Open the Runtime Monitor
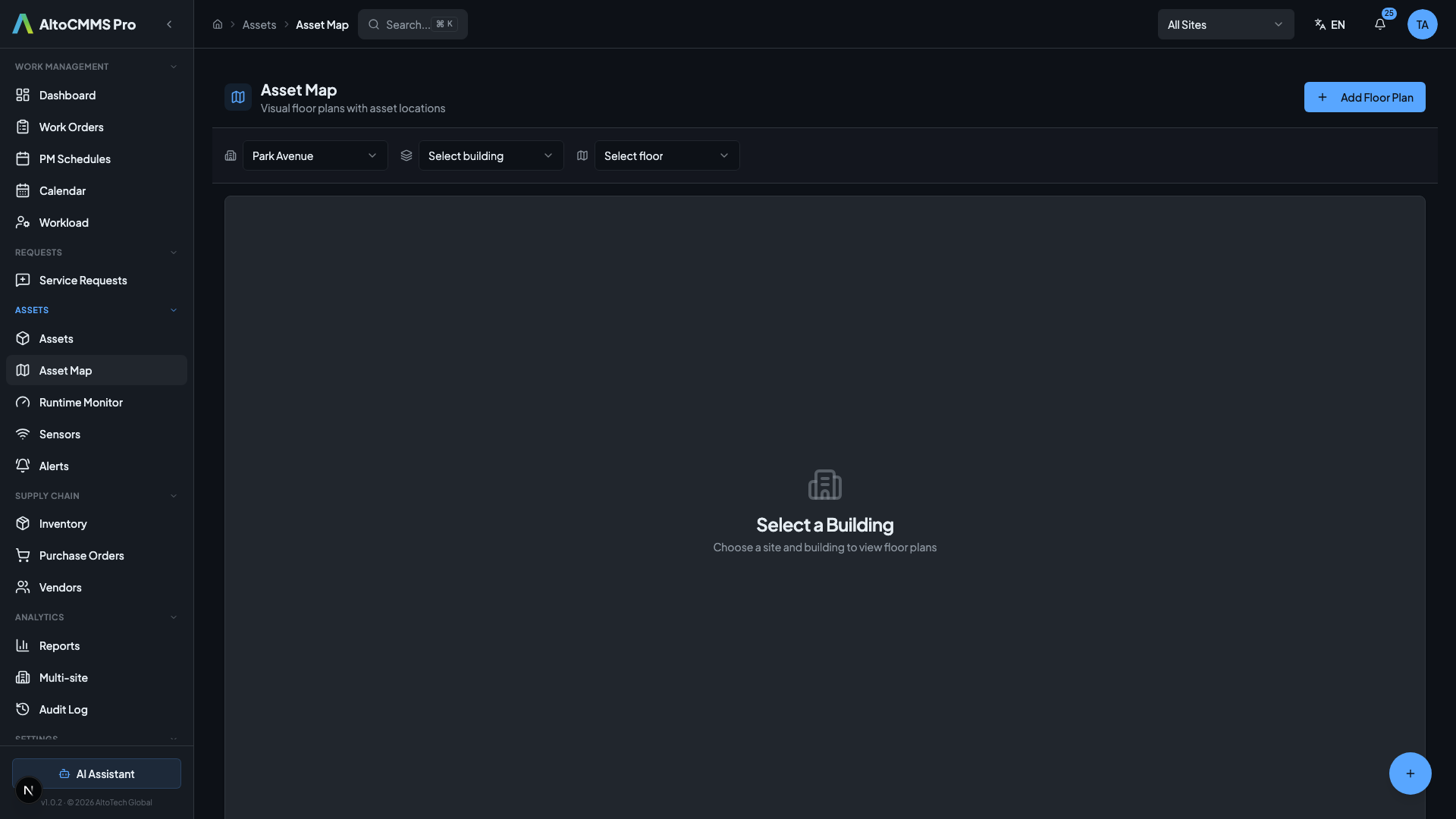 pyautogui.click(x=80, y=402)
